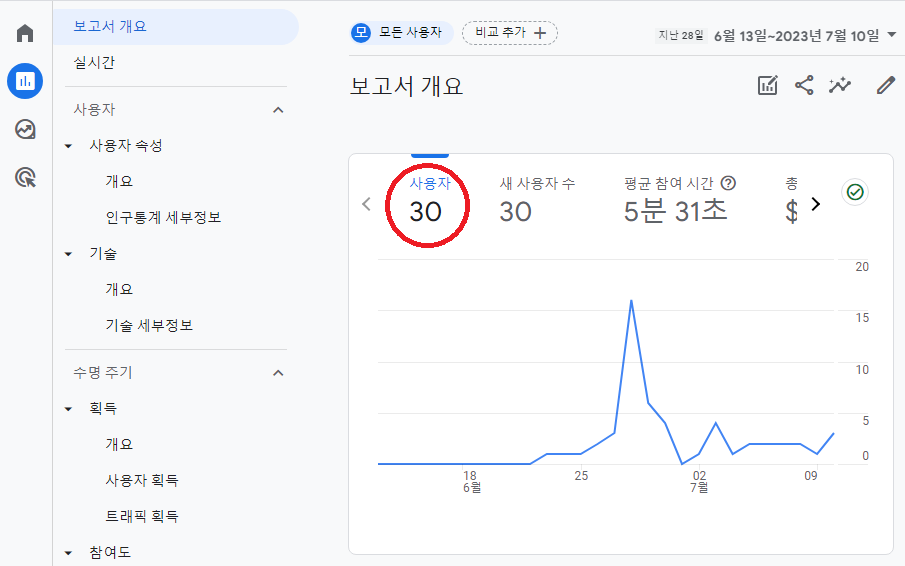Collapse the 기술 tree arrow

click(68, 254)
